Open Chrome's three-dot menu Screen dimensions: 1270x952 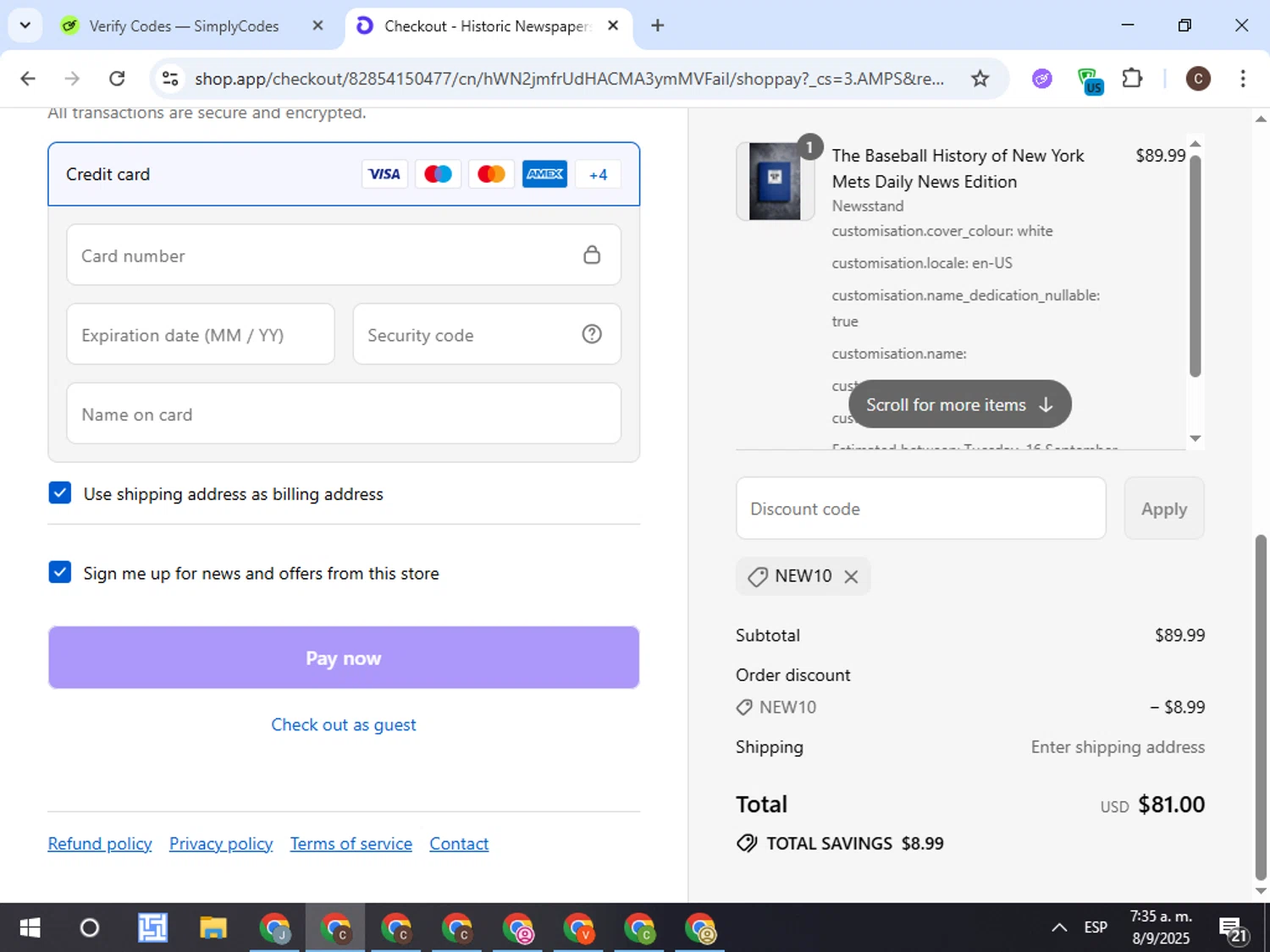click(1242, 79)
